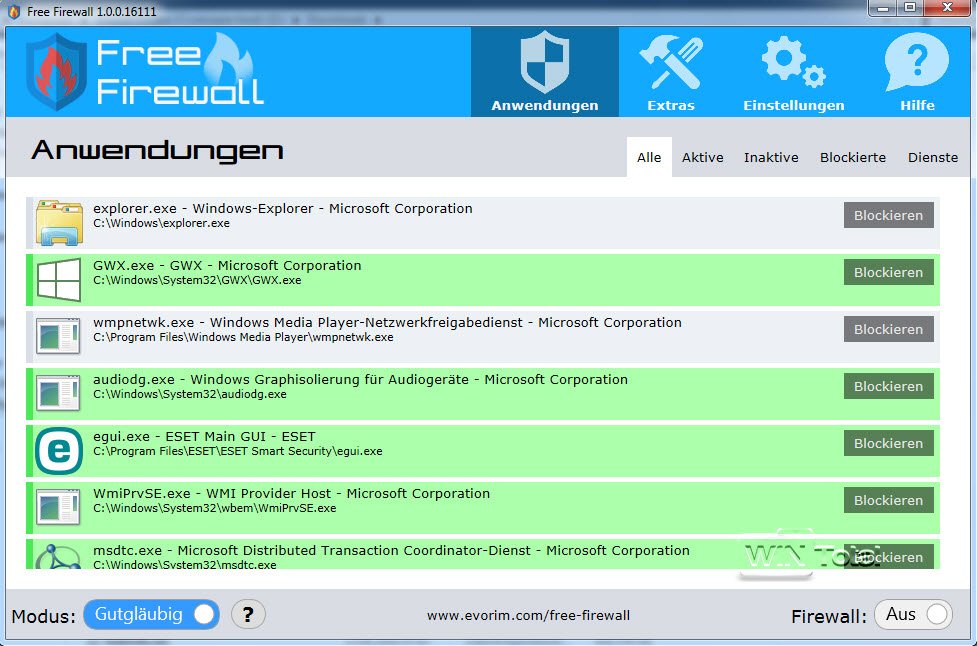Click the Modus: label
The image size is (977, 646).
[x=43, y=616]
